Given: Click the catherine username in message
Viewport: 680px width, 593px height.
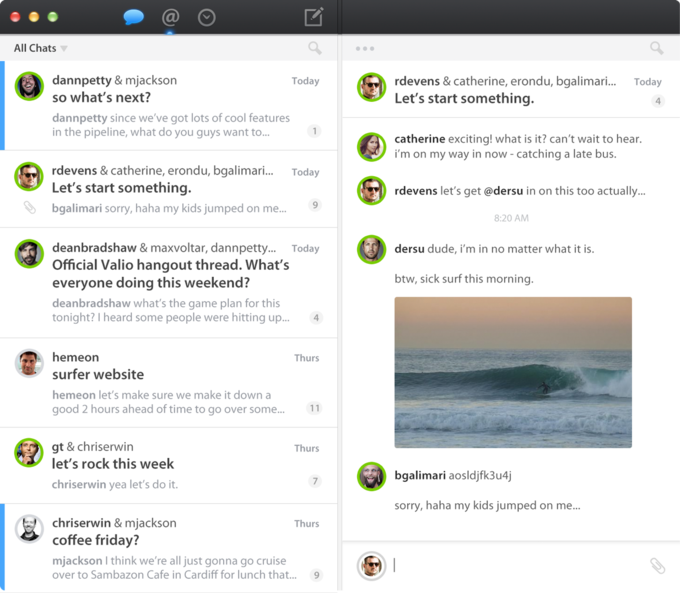Looking at the screenshot, I should 419,139.
